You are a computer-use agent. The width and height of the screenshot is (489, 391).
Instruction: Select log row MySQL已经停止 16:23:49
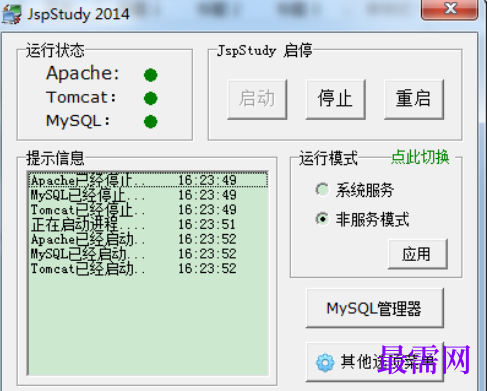148,195
